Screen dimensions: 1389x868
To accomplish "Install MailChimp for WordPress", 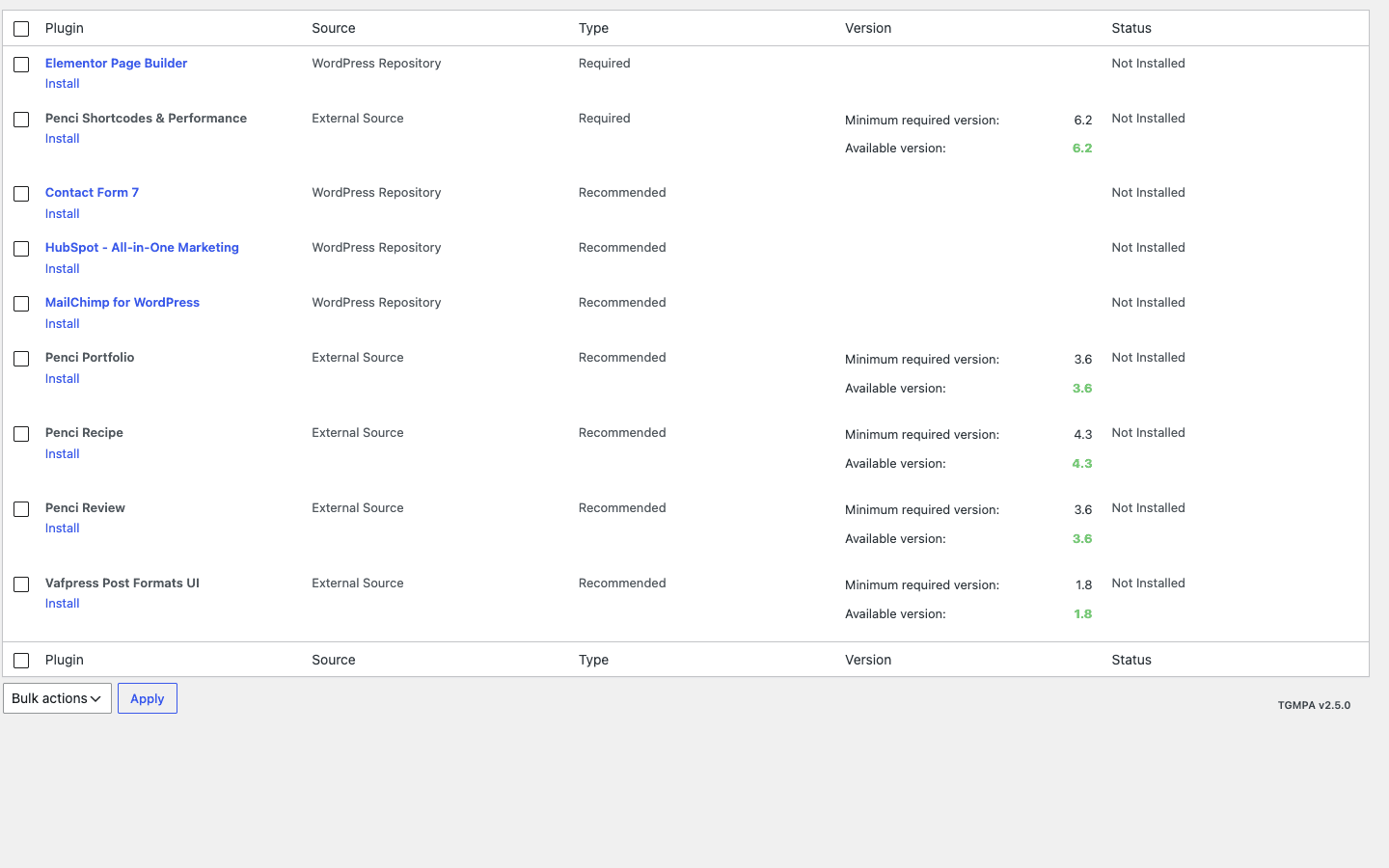I will (x=62, y=324).
